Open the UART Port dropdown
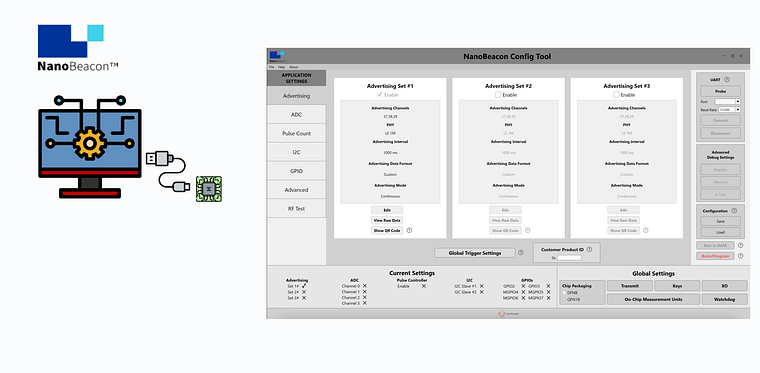 tap(727, 102)
